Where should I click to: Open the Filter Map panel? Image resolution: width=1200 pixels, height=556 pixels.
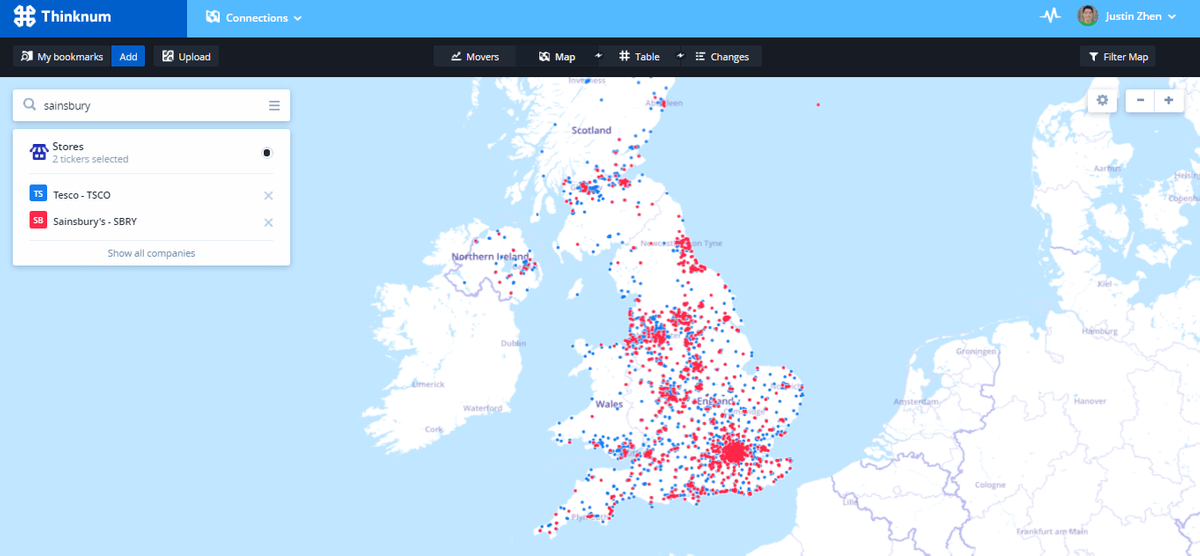pyautogui.click(x=1118, y=56)
